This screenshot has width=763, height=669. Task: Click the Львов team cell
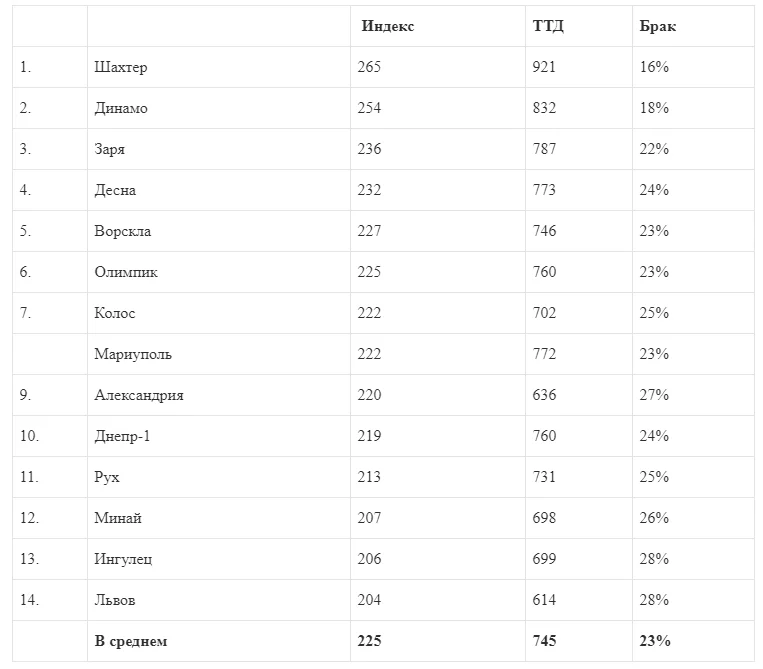pos(115,600)
